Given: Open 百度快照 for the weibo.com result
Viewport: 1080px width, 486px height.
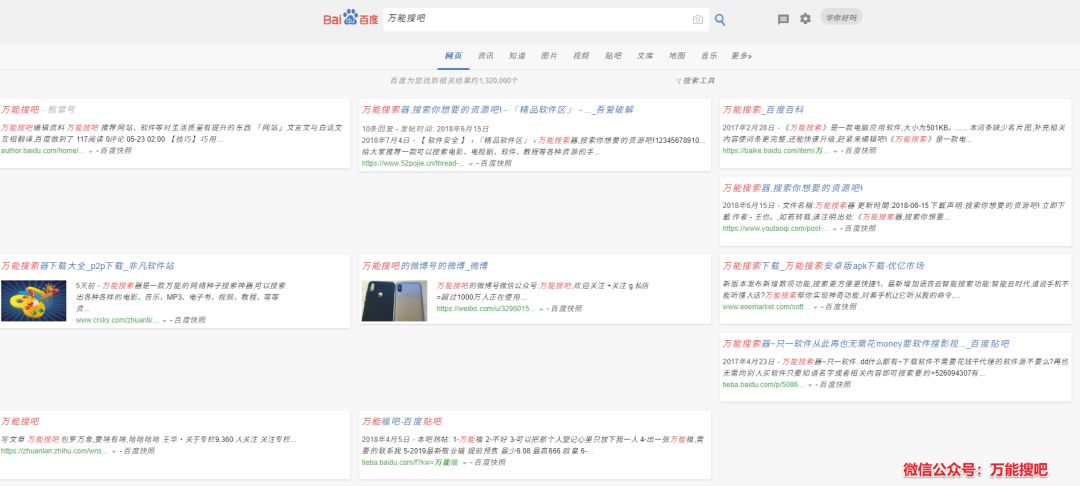Looking at the screenshot, I should (x=565, y=309).
